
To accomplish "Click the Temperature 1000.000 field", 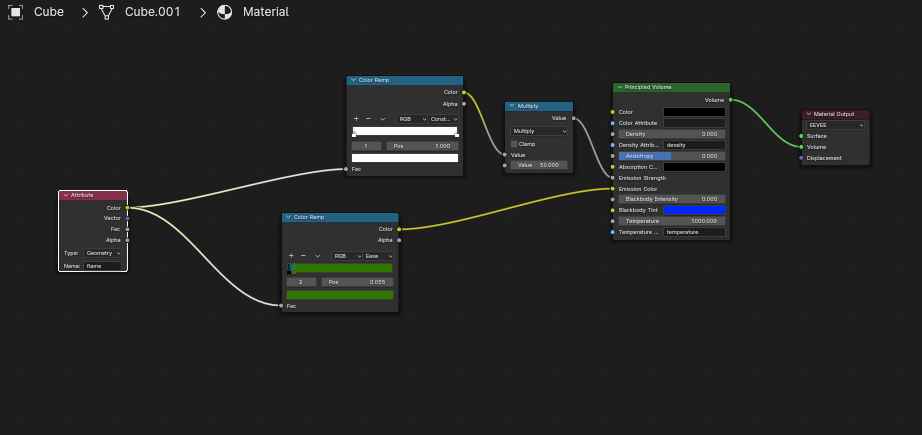I will pos(672,221).
